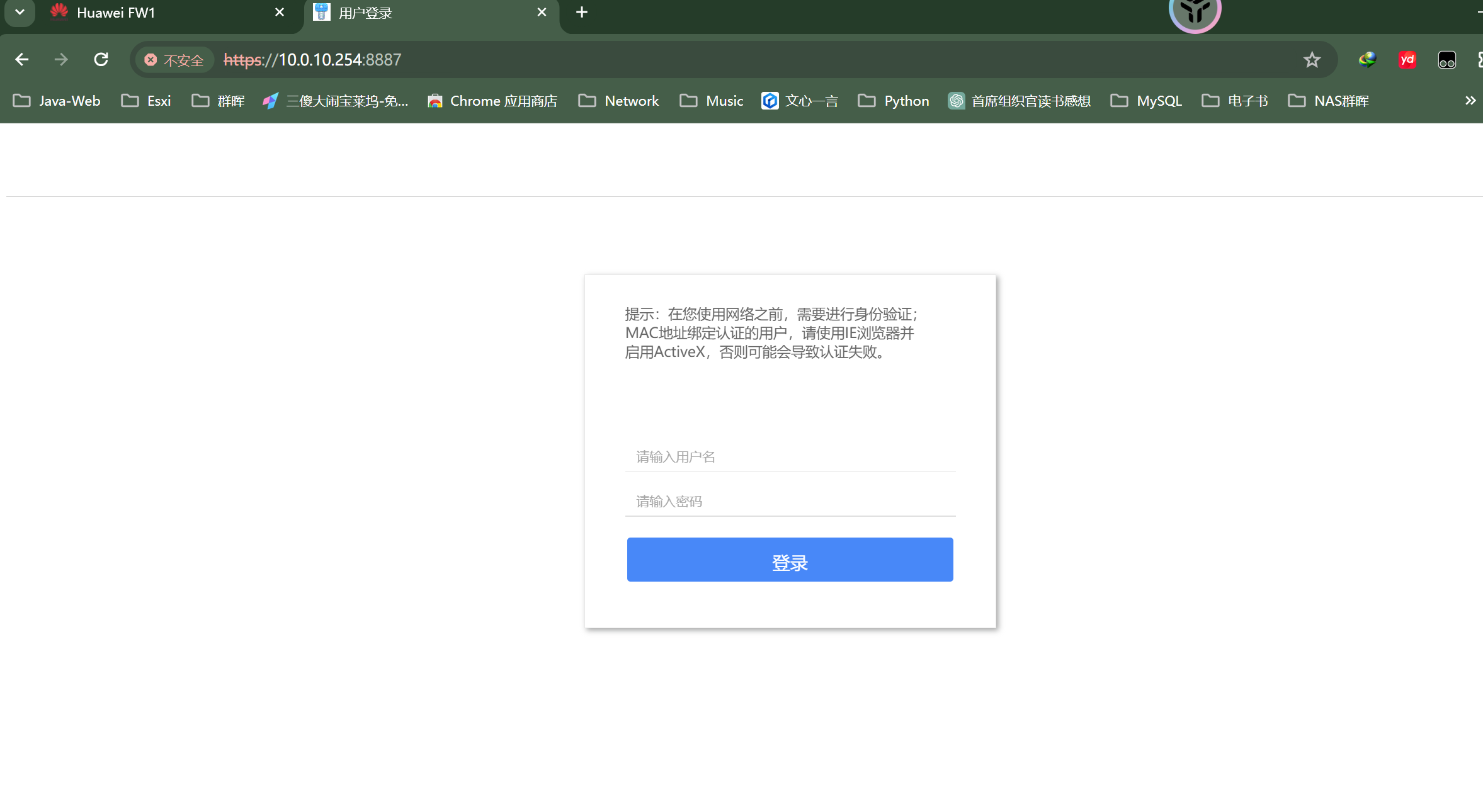Open the Python bookmark folder

tap(894, 101)
